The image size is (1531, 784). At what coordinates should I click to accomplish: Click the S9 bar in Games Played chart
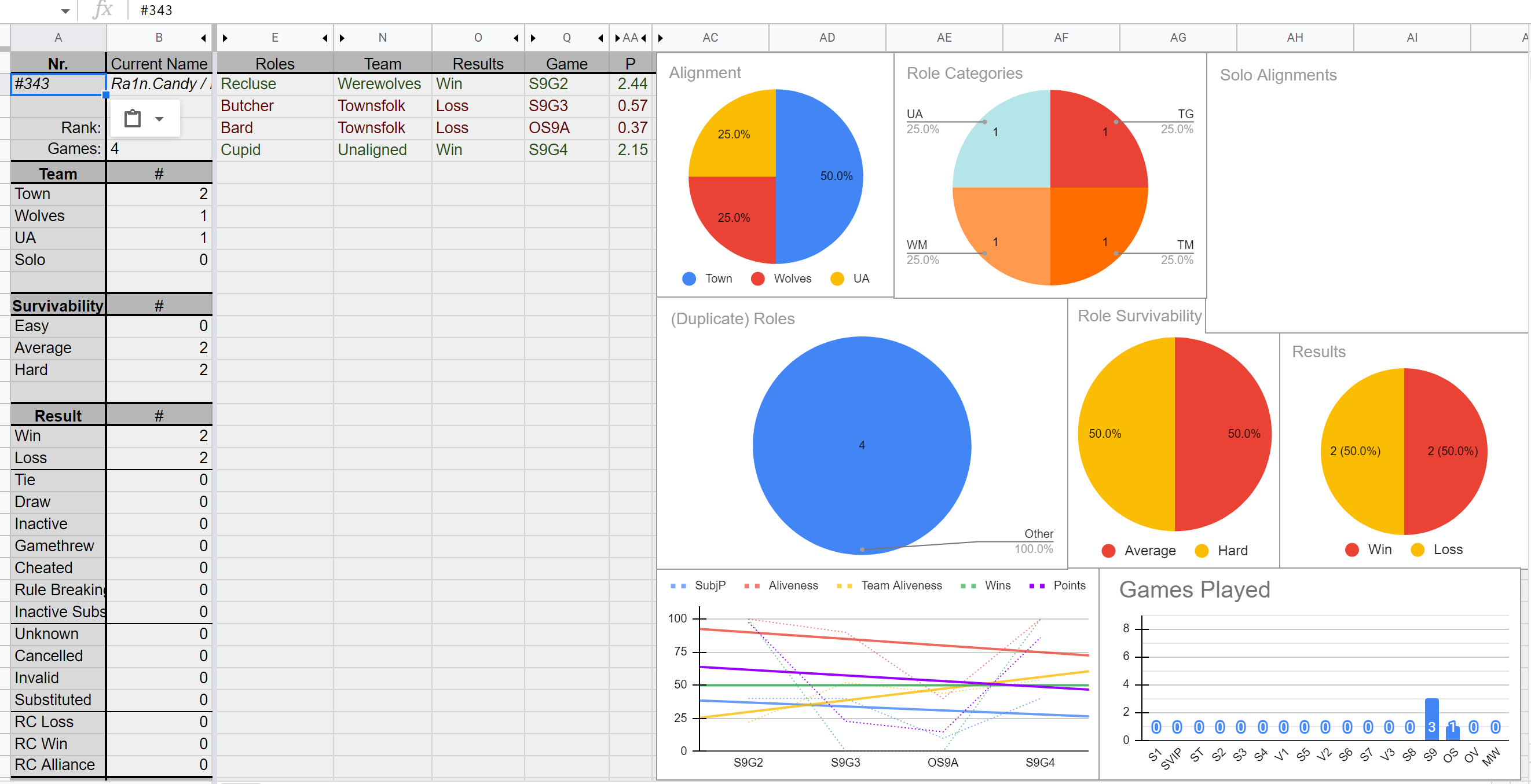pyautogui.click(x=1431, y=719)
